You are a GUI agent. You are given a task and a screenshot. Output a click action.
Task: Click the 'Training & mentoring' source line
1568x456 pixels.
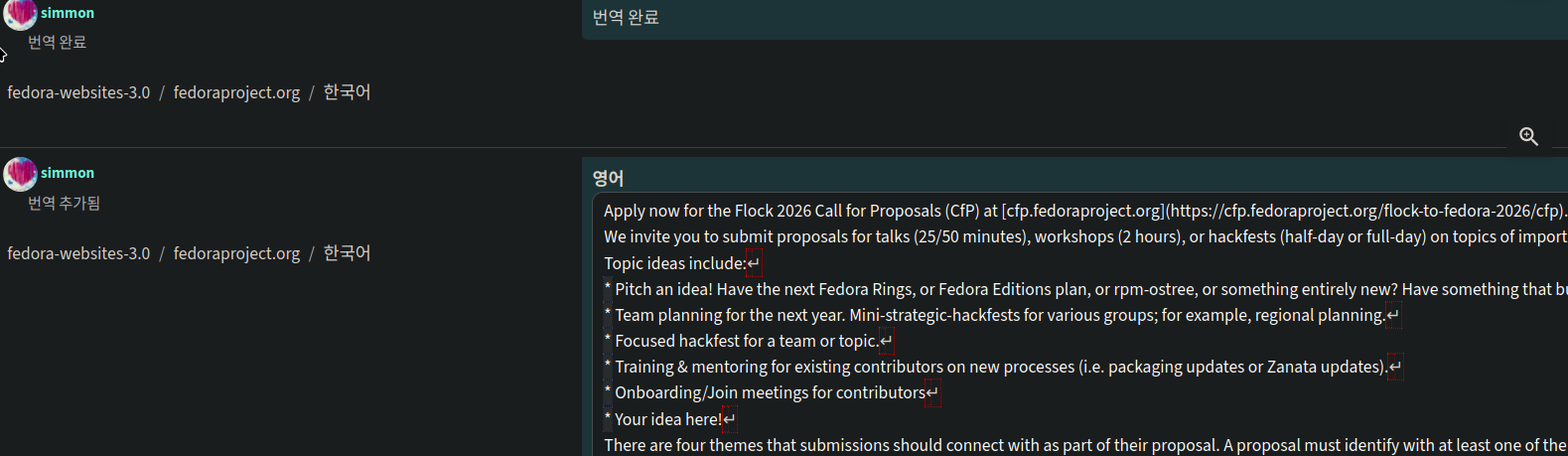coord(1000,367)
